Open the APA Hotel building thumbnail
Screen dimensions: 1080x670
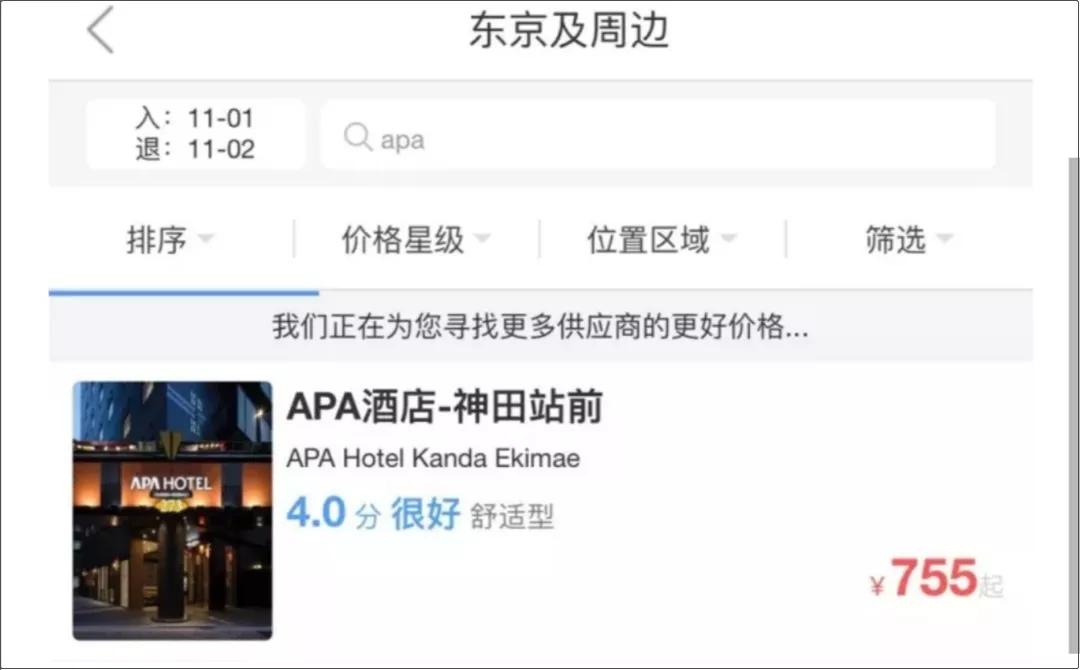172,510
